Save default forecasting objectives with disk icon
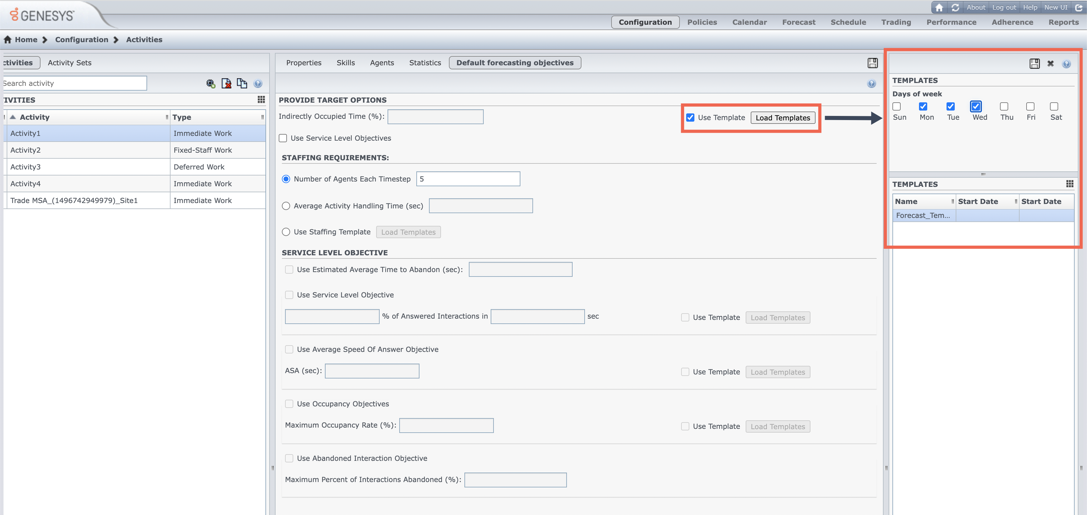Viewport: 1087px width, 515px height. pyautogui.click(x=872, y=63)
